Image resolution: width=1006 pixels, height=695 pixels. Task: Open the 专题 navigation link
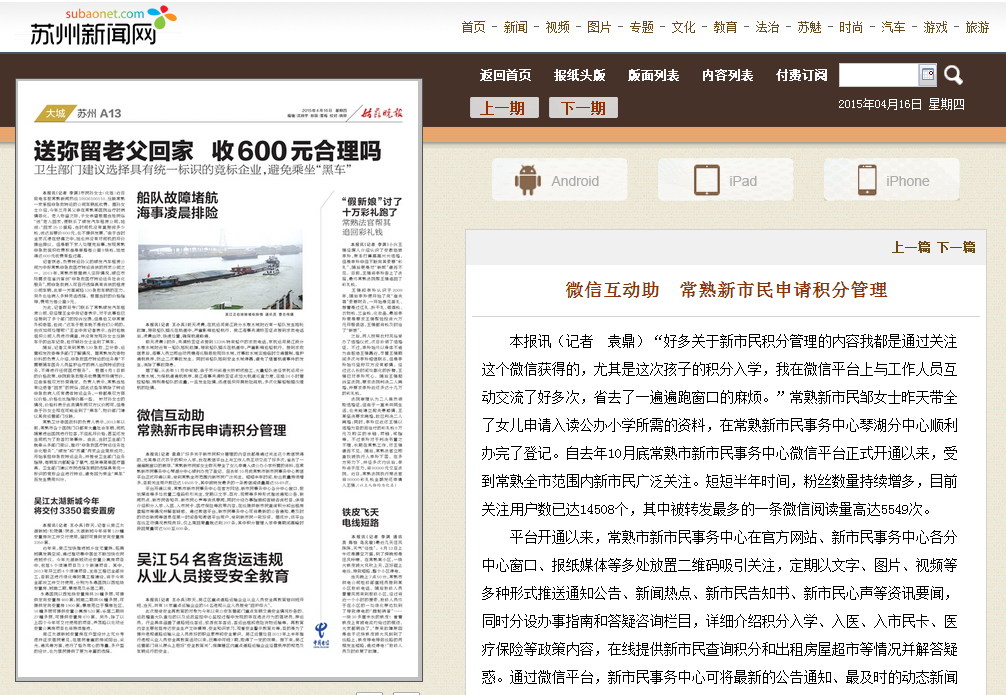tap(641, 27)
